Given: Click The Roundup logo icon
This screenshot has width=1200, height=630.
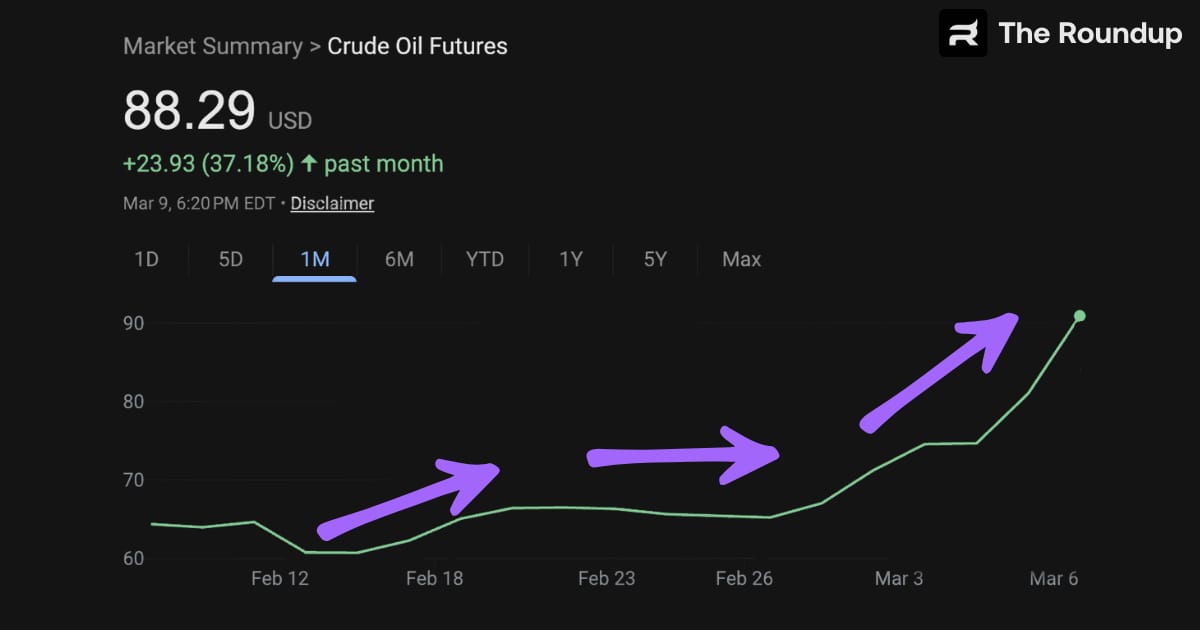Looking at the screenshot, I should 962,33.
